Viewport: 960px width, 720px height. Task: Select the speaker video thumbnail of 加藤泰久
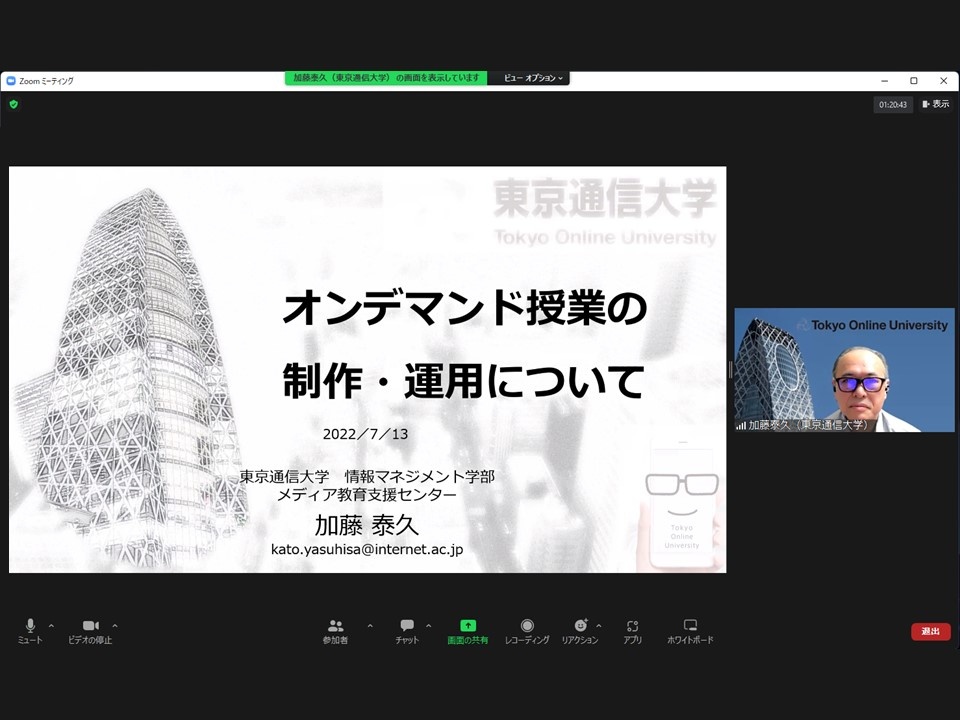[x=844, y=370]
